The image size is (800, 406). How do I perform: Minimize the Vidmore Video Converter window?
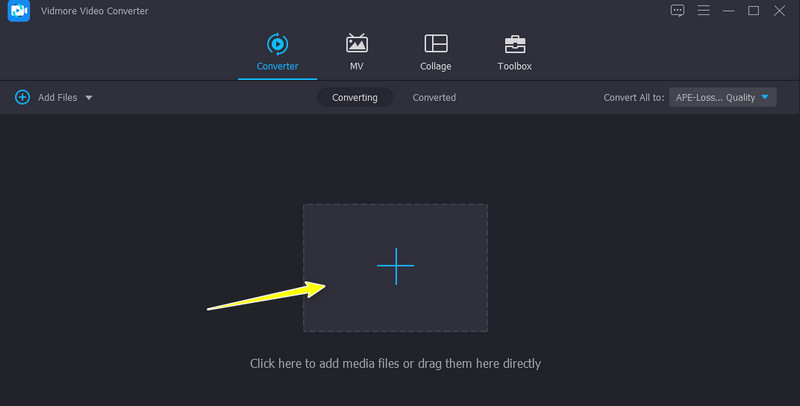point(729,11)
